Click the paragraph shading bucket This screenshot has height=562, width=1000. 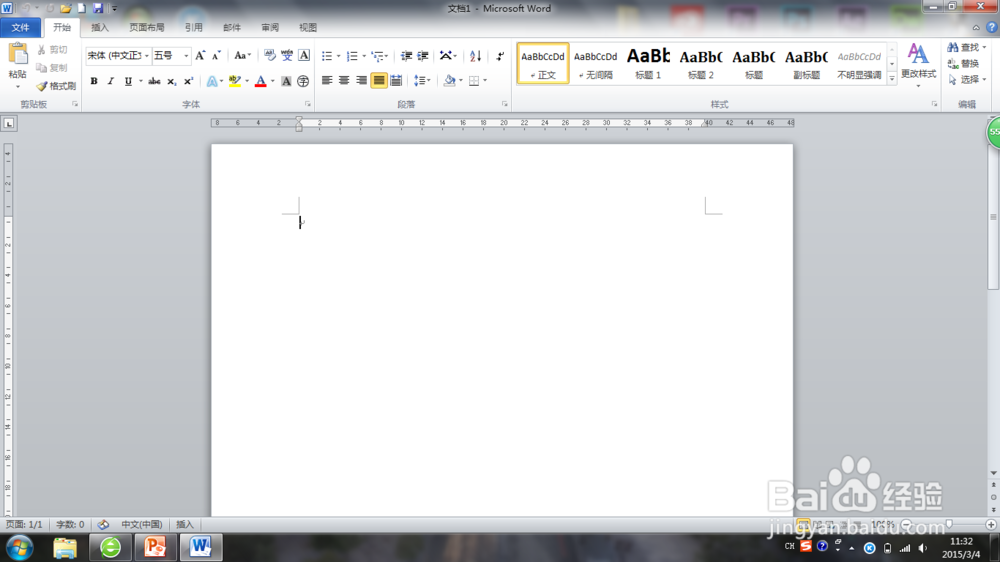click(x=450, y=81)
